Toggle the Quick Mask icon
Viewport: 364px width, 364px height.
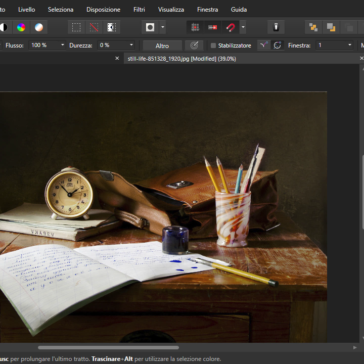pos(150,27)
